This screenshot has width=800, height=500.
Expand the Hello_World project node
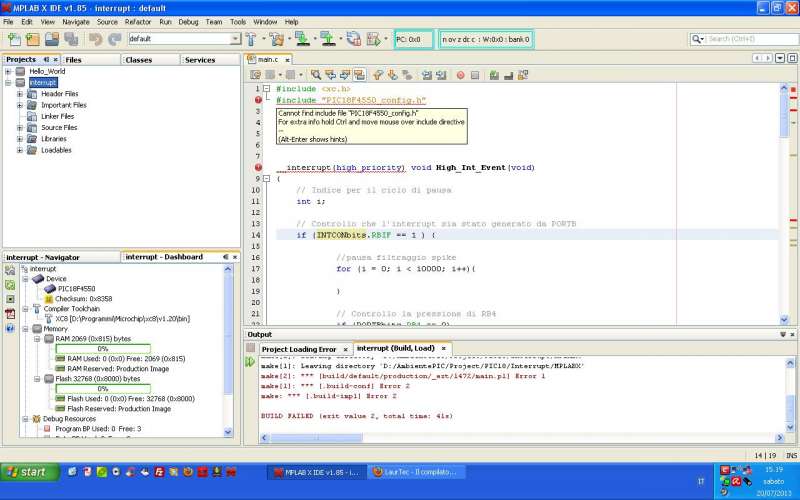pos(8,71)
